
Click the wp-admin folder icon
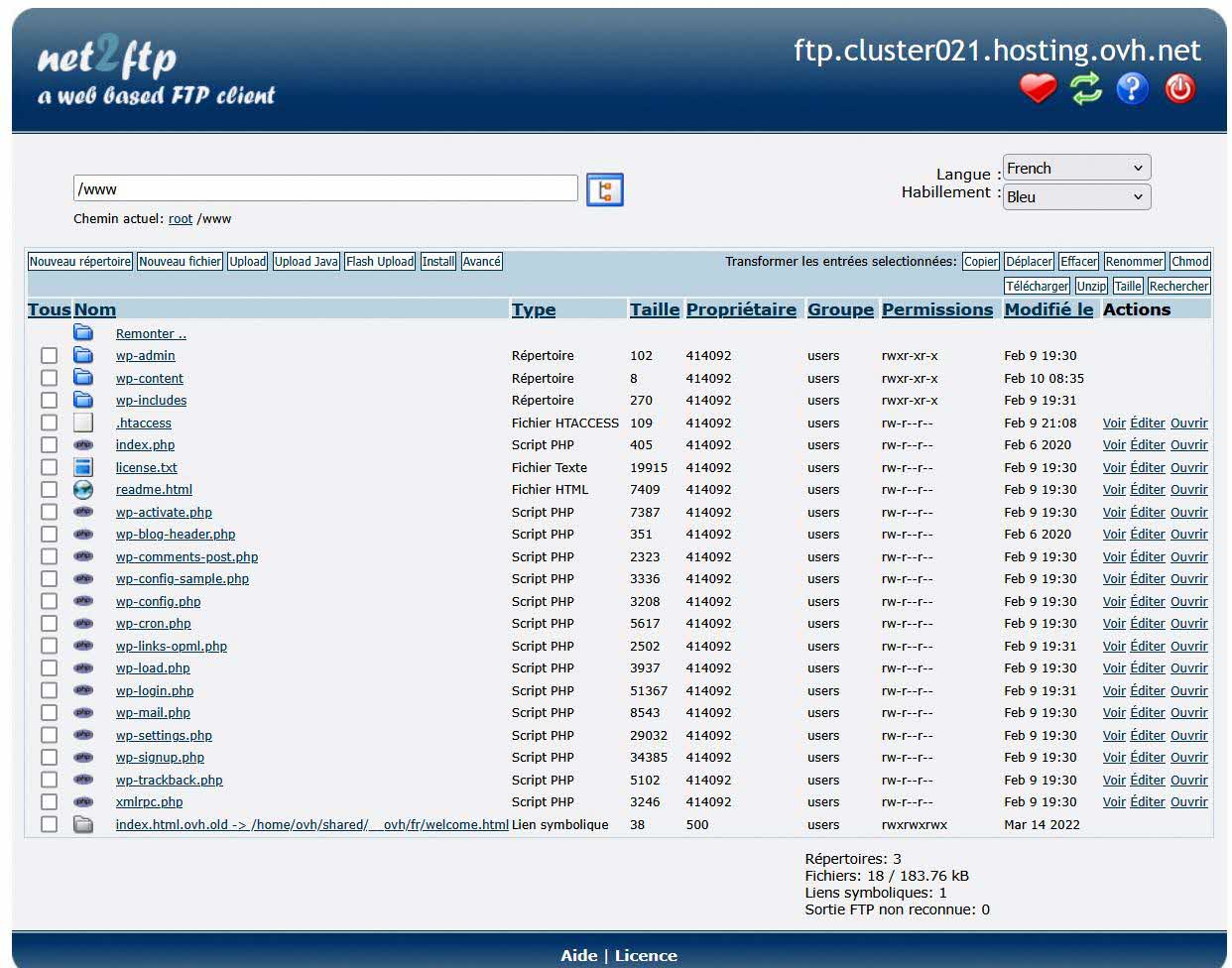[x=83, y=355]
